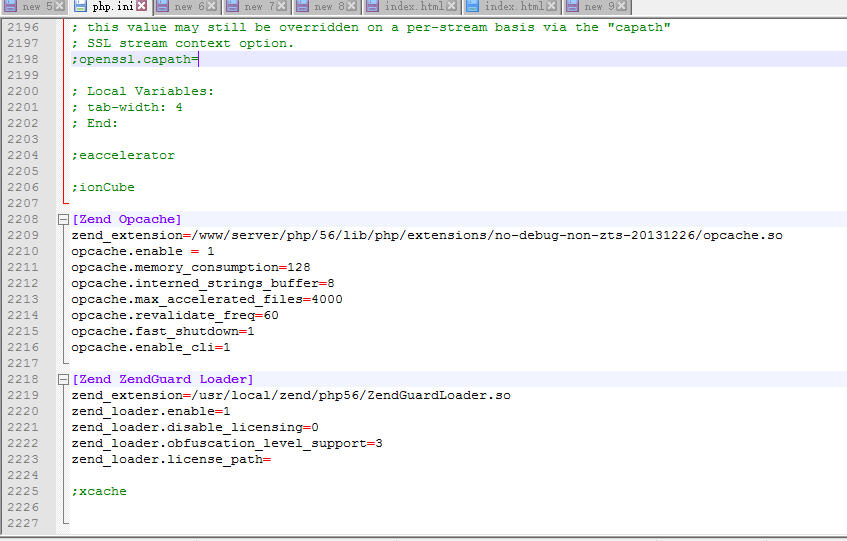The width and height of the screenshot is (847, 541).
Task: Click 'opcache.memory_consumption=128' line
Action: tap(191, 267)
